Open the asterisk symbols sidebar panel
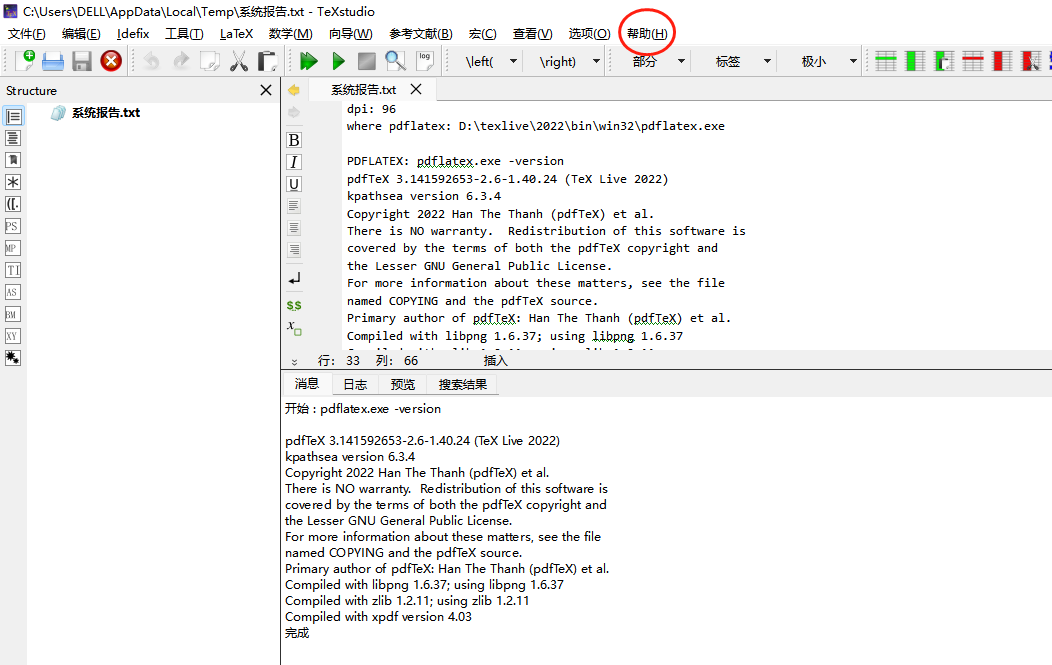 (x=13, y=182)
